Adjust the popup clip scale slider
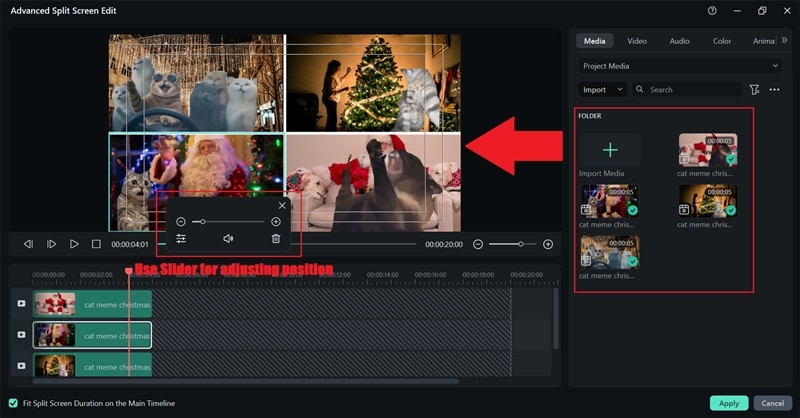The image size is (800, 418). click(228, 222)
